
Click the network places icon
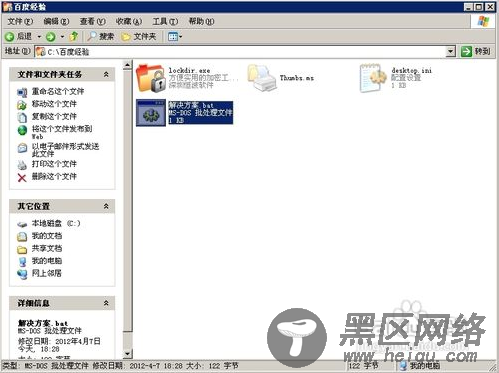click(x=22, y=274)
